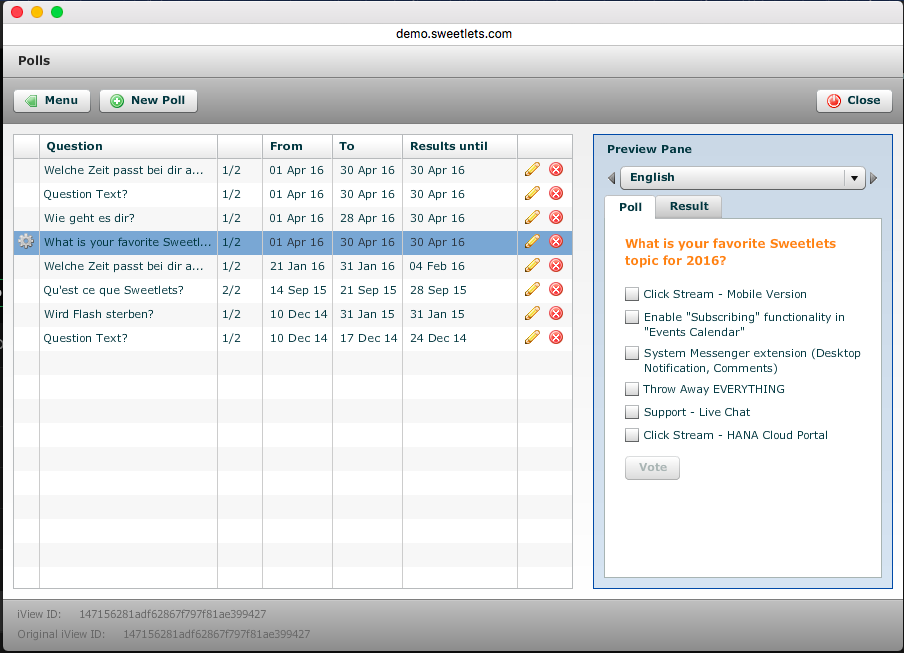
Task: Click the '14 Sep 15' From date
Action: click(x=298, y=290)
